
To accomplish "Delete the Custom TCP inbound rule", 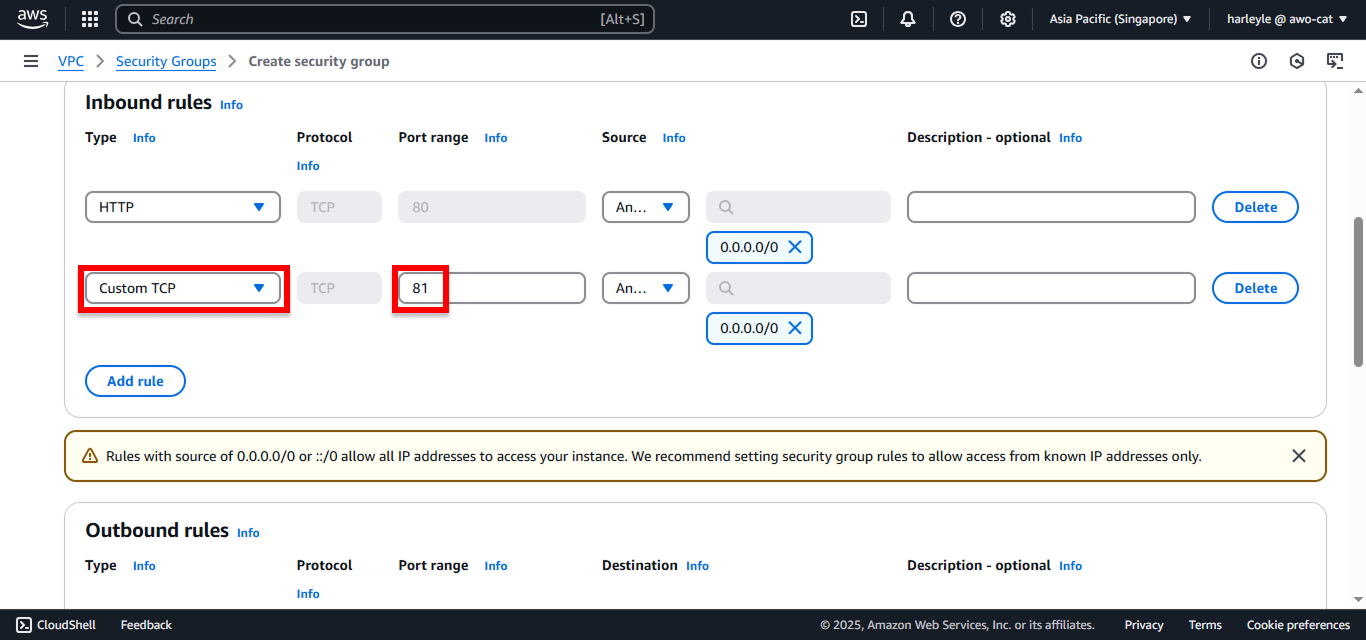I will pos(1256,288).
